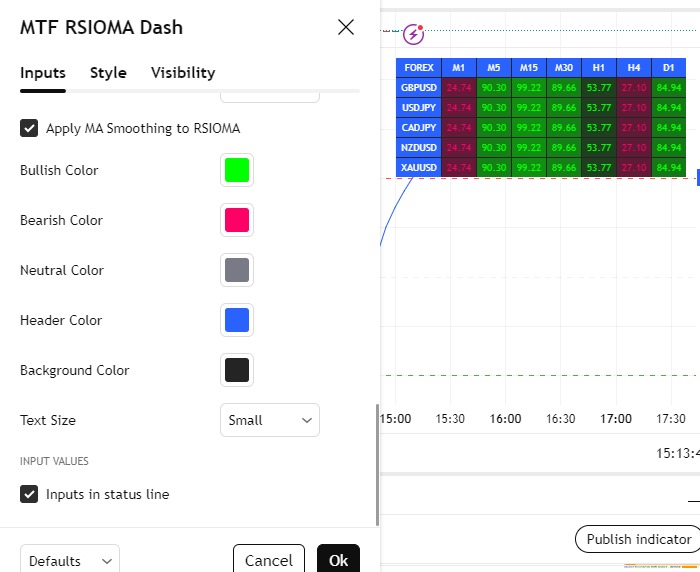Click the M1 column header
The width and height of the screenshot is (700, 572).
[459, 68]
